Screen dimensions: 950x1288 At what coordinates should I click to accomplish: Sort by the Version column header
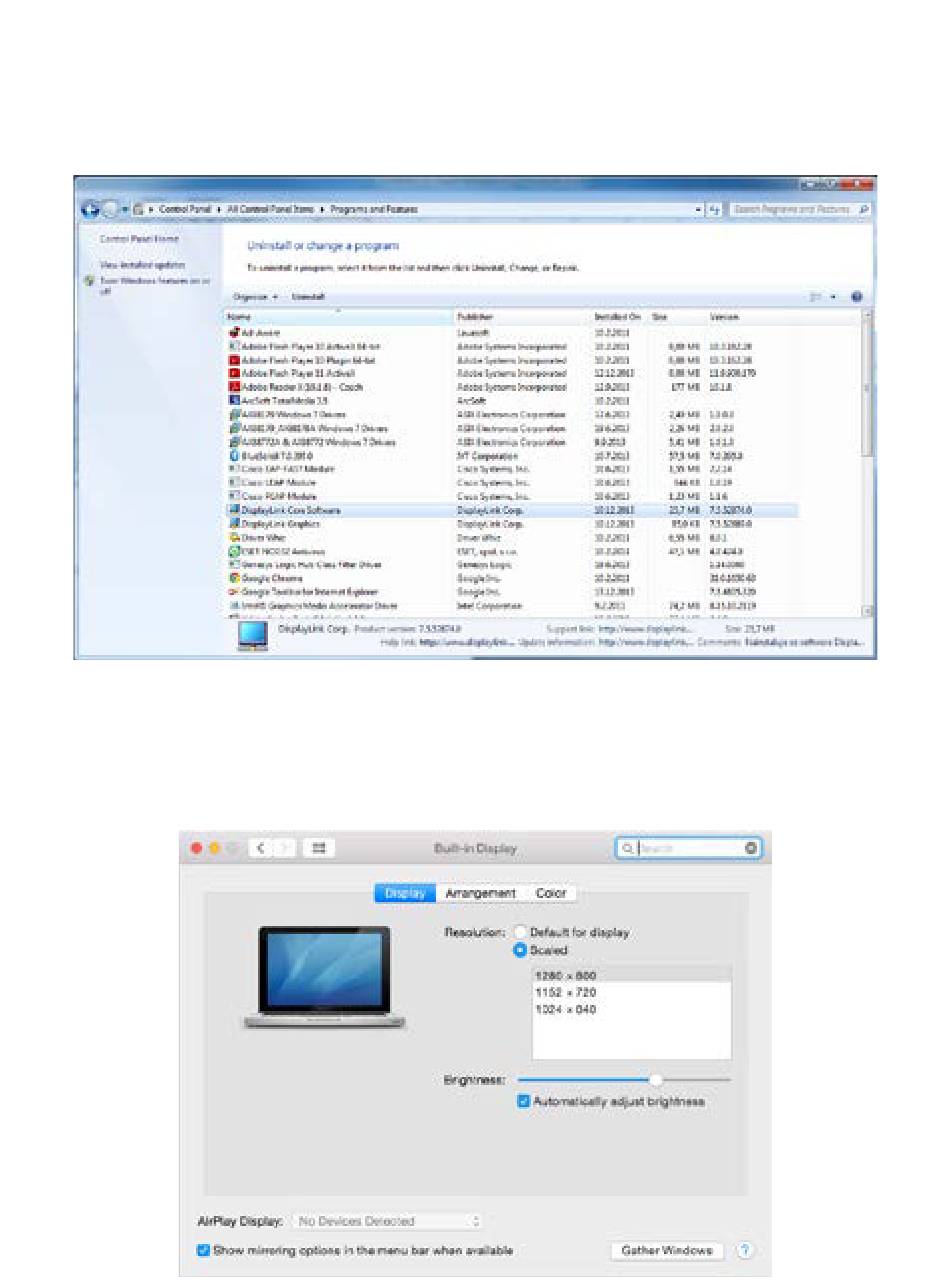click(x=753, y=316)
